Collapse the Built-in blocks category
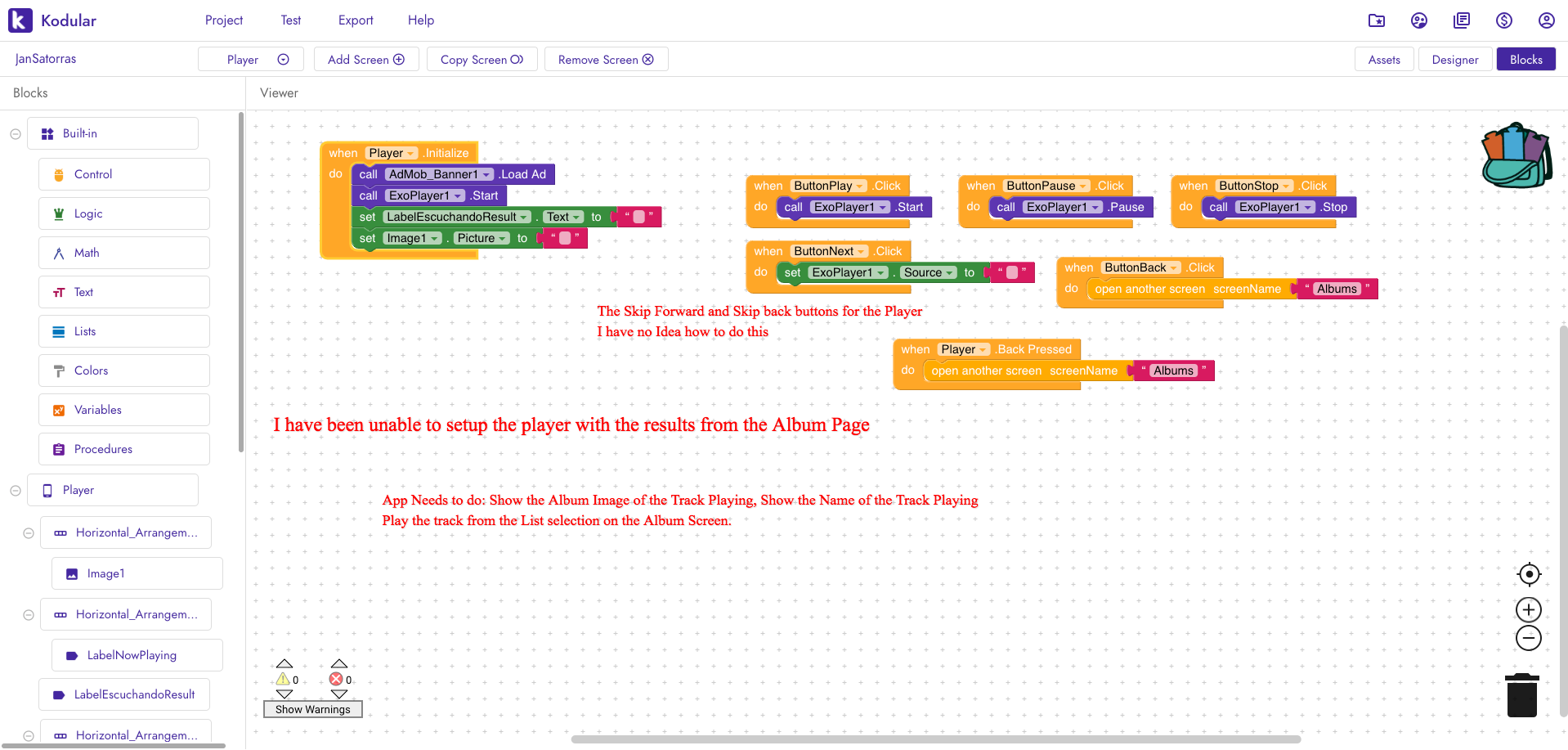 [x=16, y=134]
